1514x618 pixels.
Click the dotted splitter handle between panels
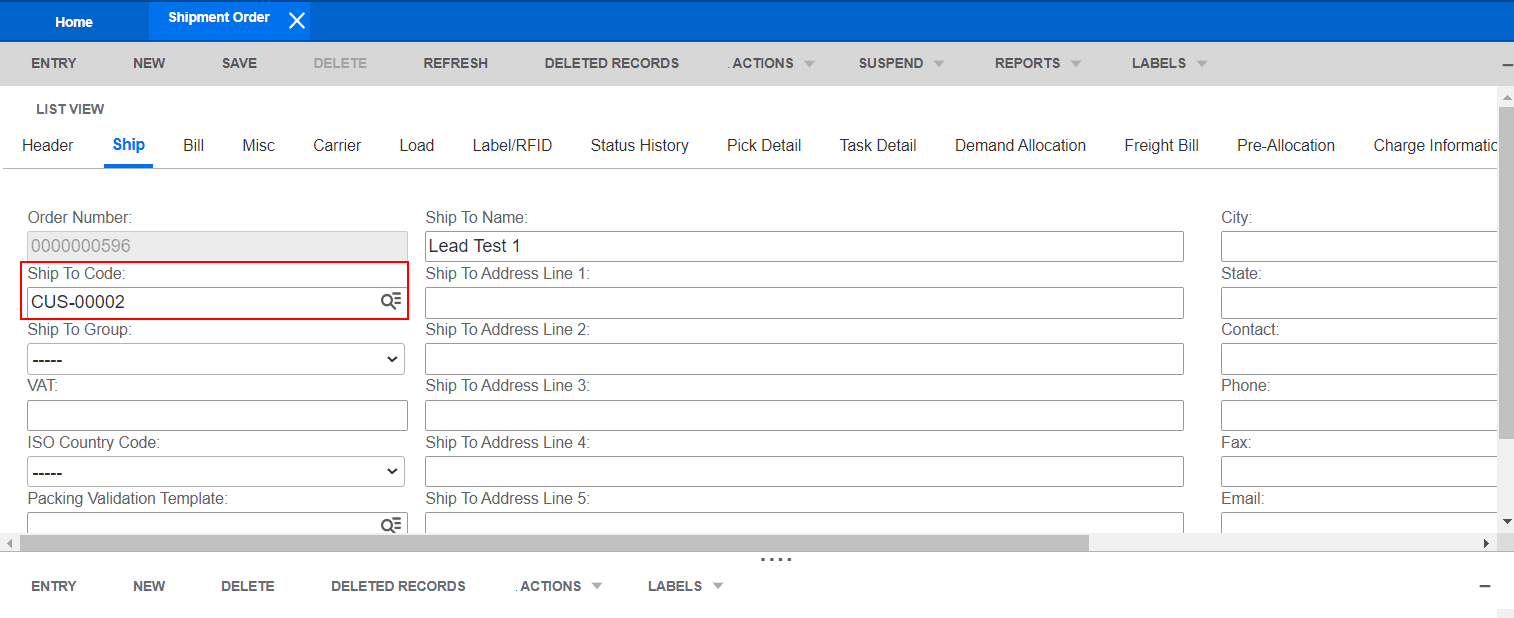pos(776,560)
